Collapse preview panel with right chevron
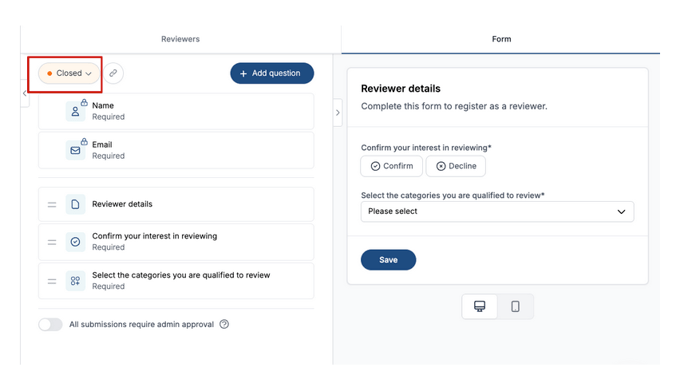The width and height of the screenshot is (688, 387). (337, 113)
